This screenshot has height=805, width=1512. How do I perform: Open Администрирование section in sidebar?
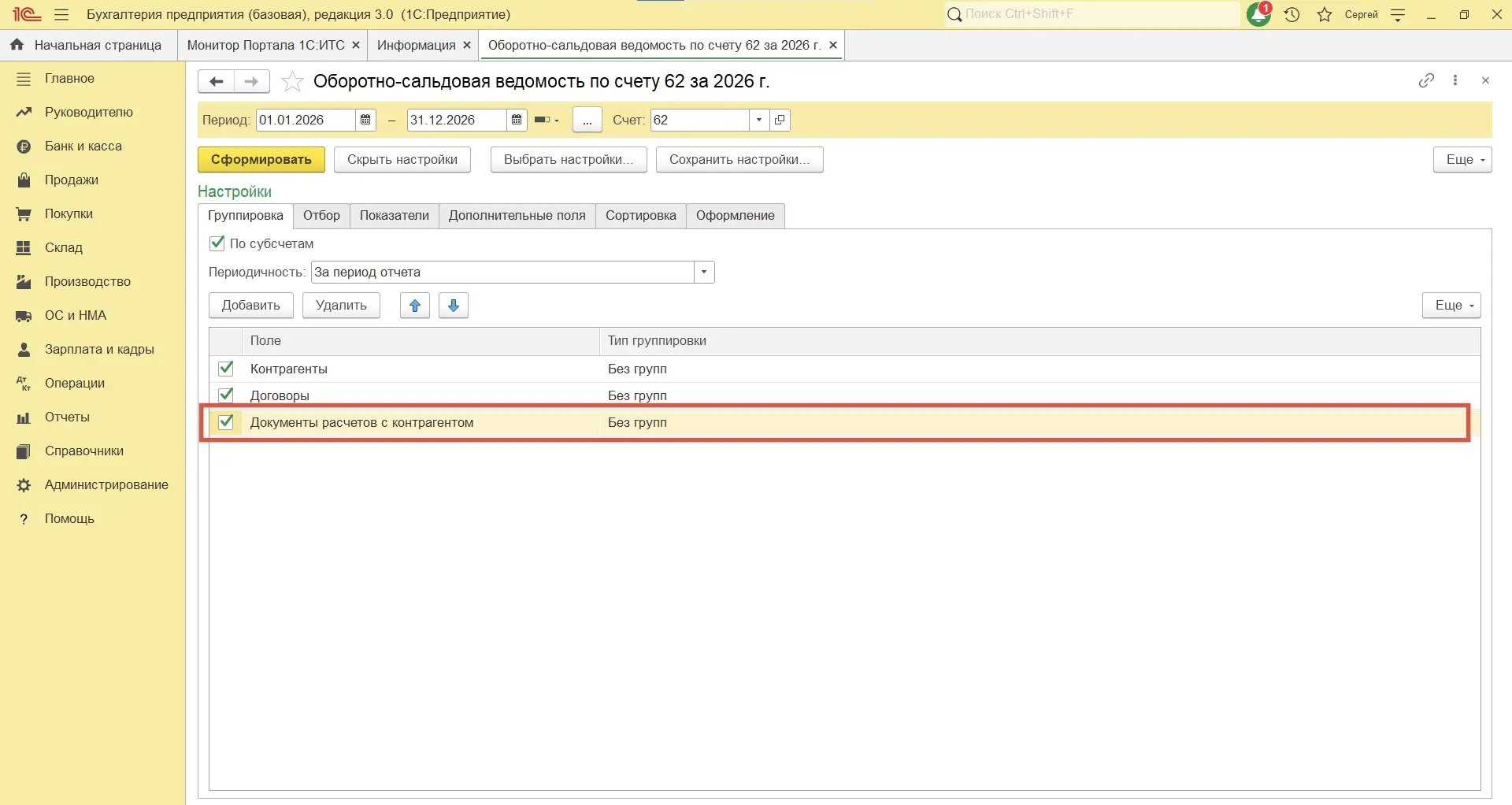(x=92, y=485)
